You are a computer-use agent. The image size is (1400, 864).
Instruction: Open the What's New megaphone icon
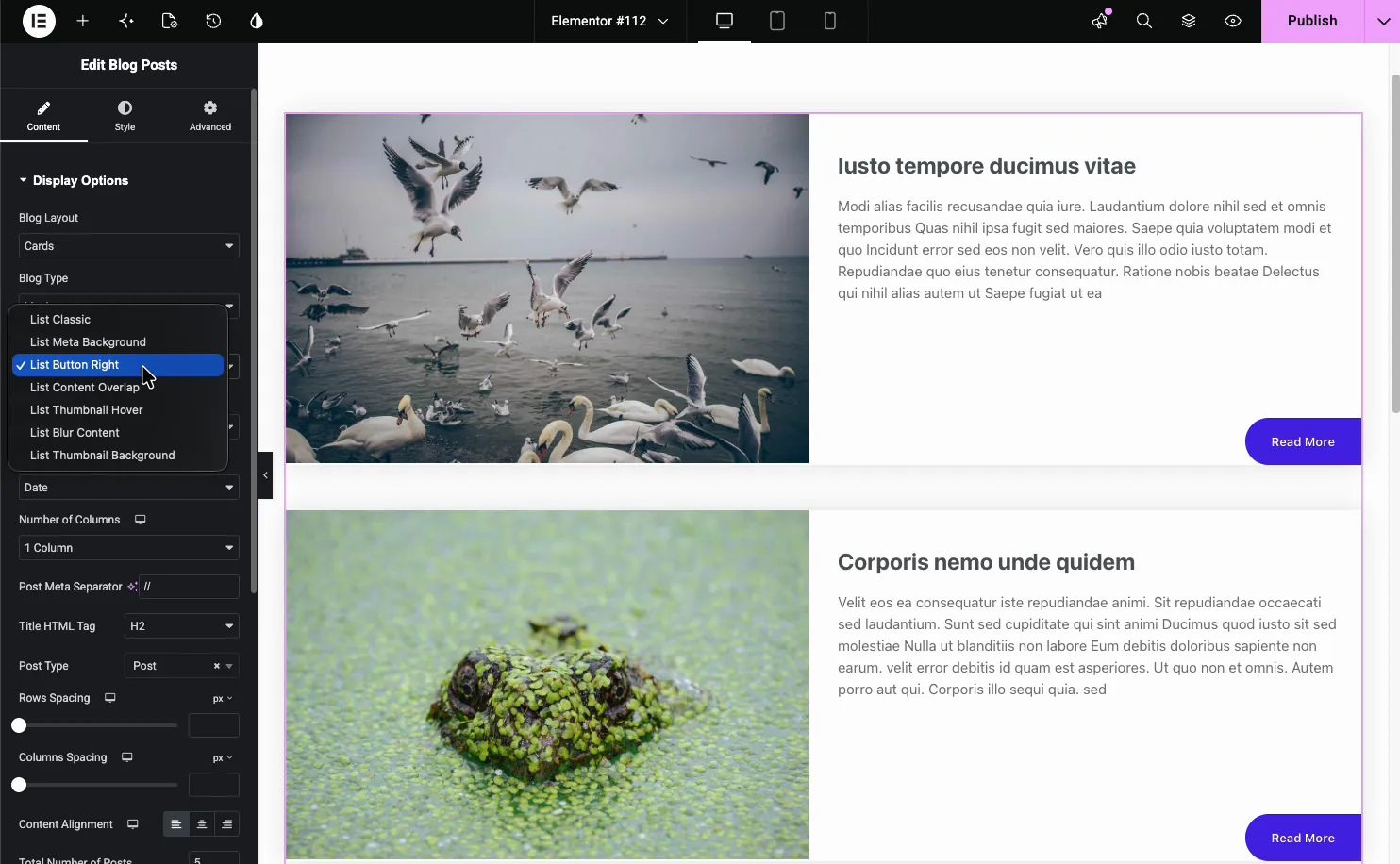1100,21
